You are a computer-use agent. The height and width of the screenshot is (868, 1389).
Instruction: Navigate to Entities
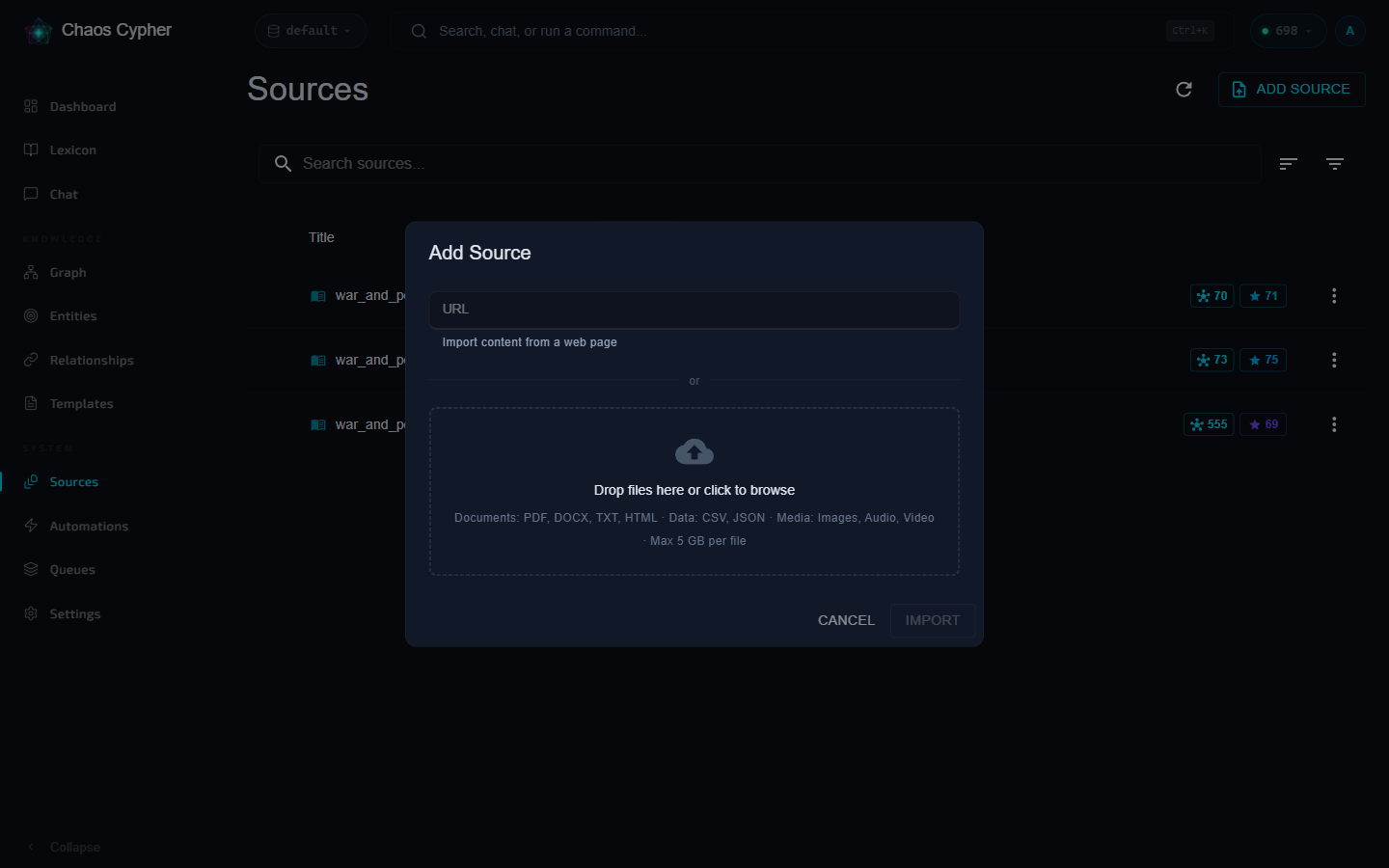pyautogui.click(x=73, y=315)
